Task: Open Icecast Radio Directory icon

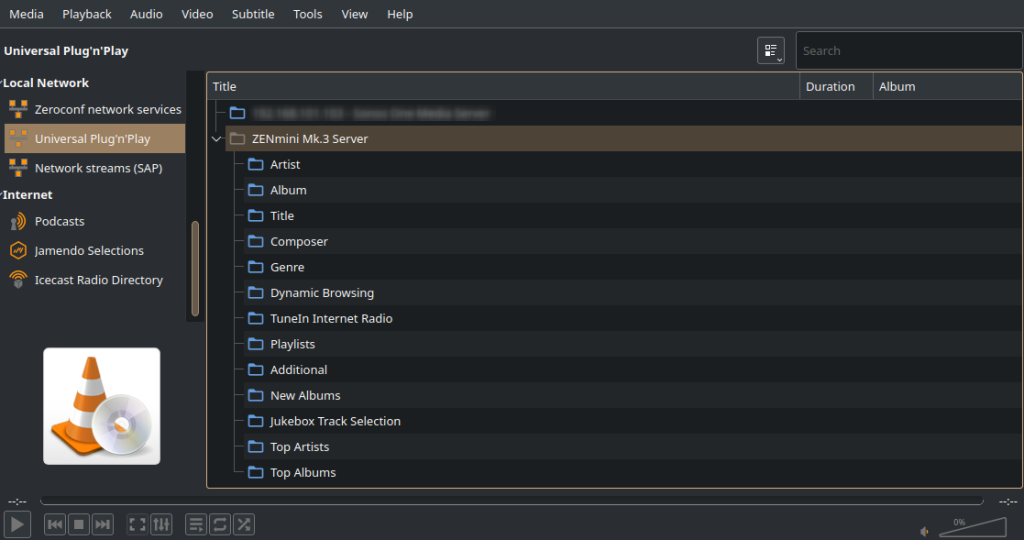Action: tap(18, 279)
